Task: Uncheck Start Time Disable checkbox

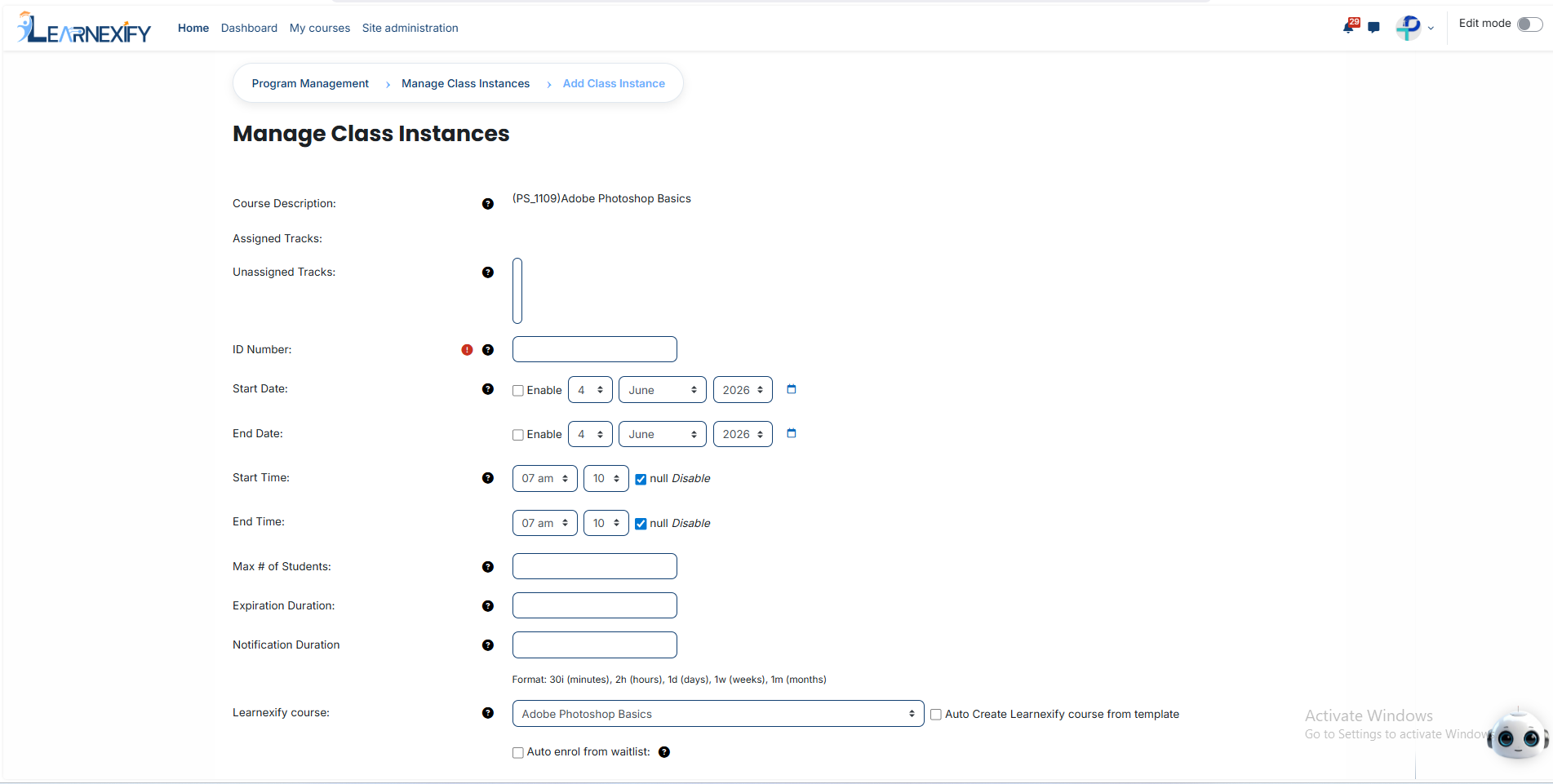Action: (641, 480)
